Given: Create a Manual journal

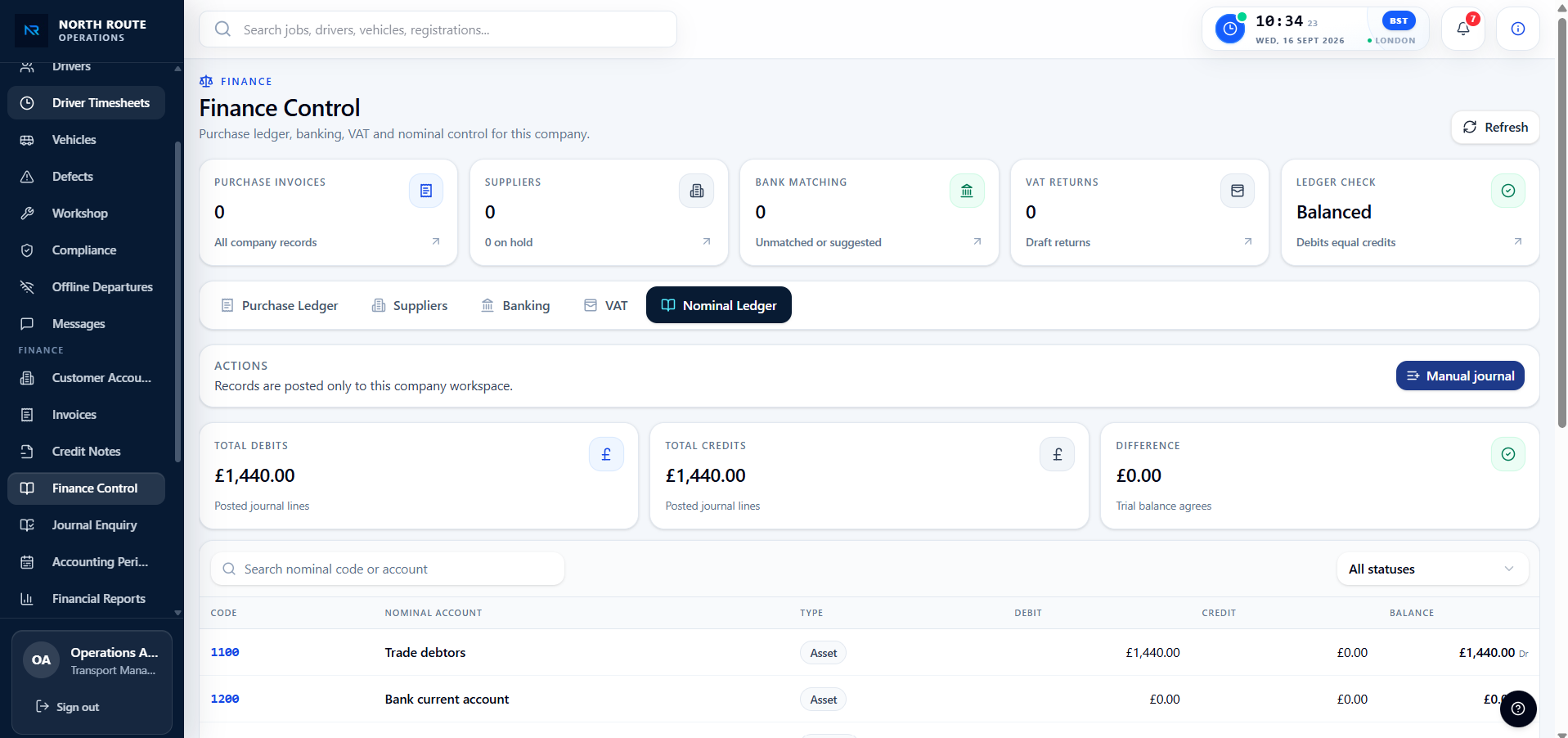Looking at the screenshot, I should pyautogui.click(x=1460, y=376).
